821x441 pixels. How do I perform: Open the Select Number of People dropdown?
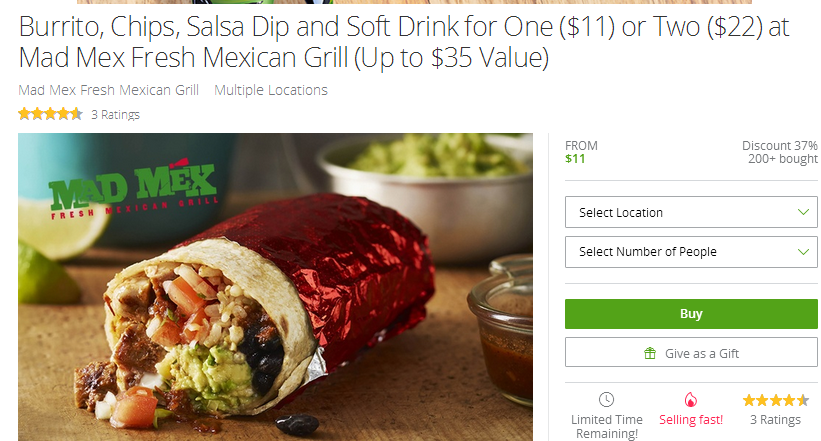(x=691, y=252)
